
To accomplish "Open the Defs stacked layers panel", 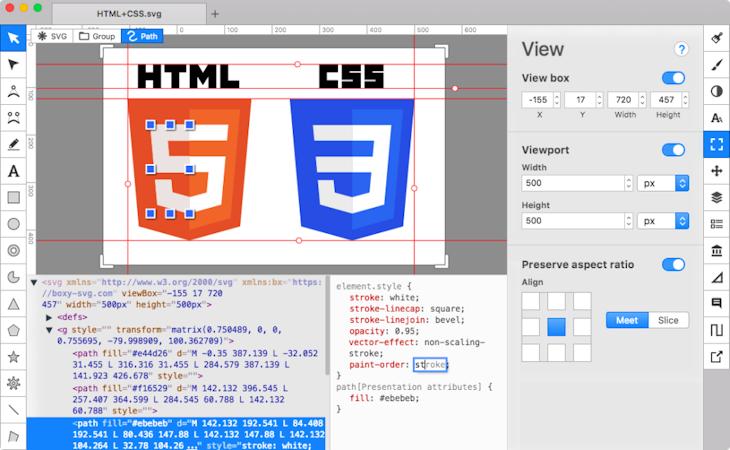I will 716,197.
